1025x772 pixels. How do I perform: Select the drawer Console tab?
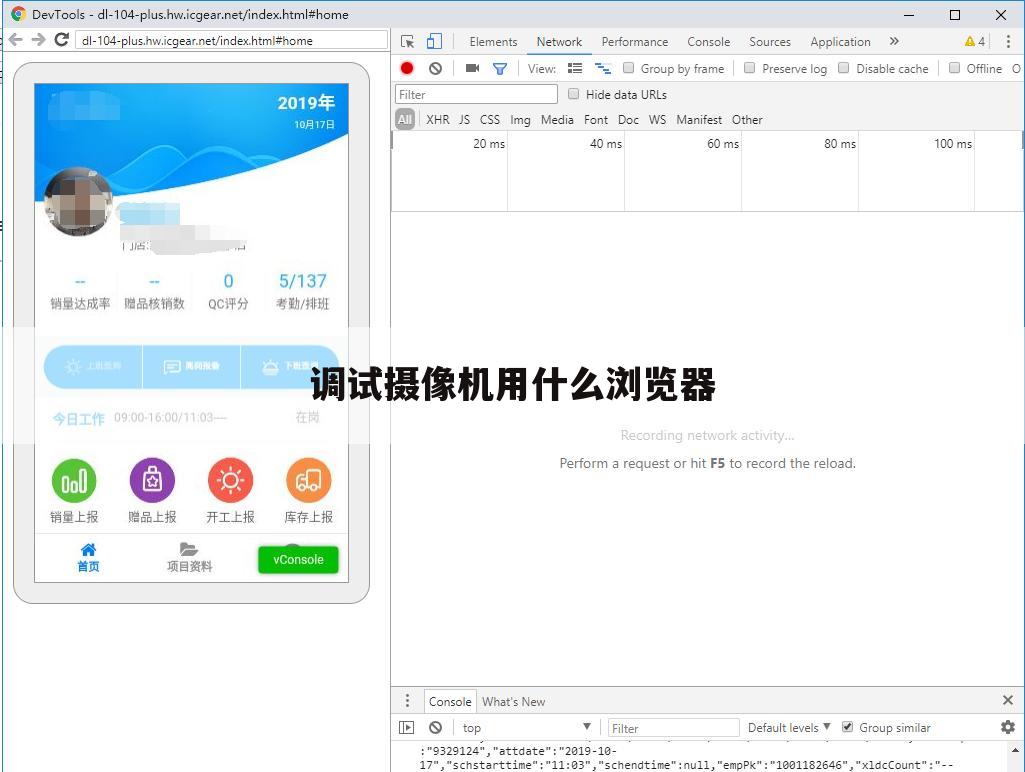[x=450, y=701]
